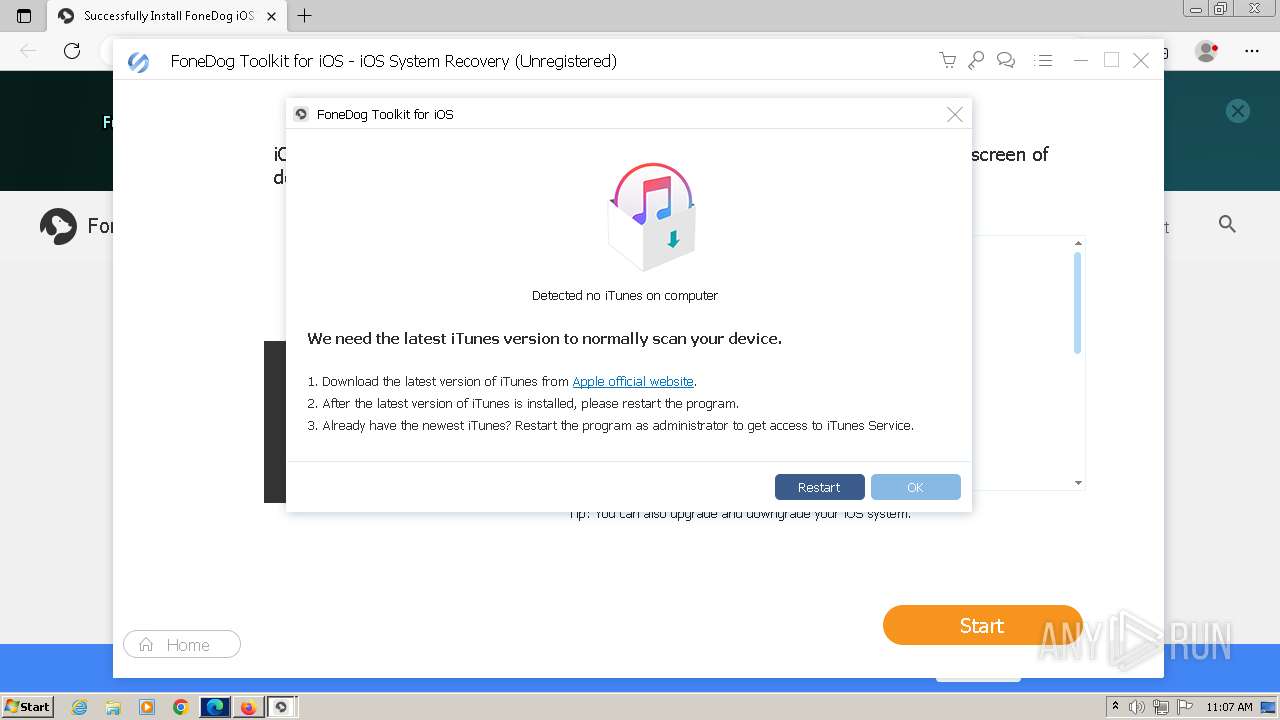This screenshot has width=1280, height=720.
Task: Open File Explorer from taskbar
Action: 113,707
